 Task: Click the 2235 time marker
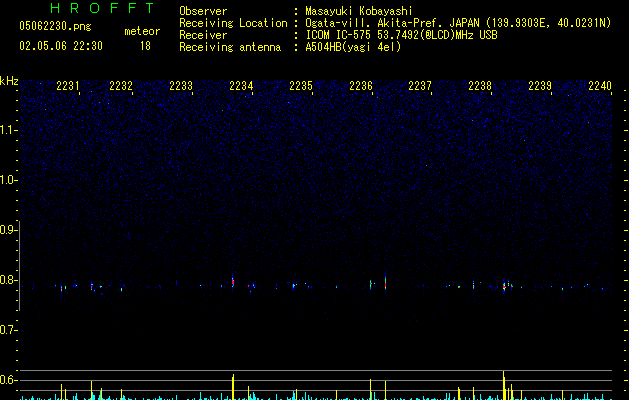click(301, 86)
